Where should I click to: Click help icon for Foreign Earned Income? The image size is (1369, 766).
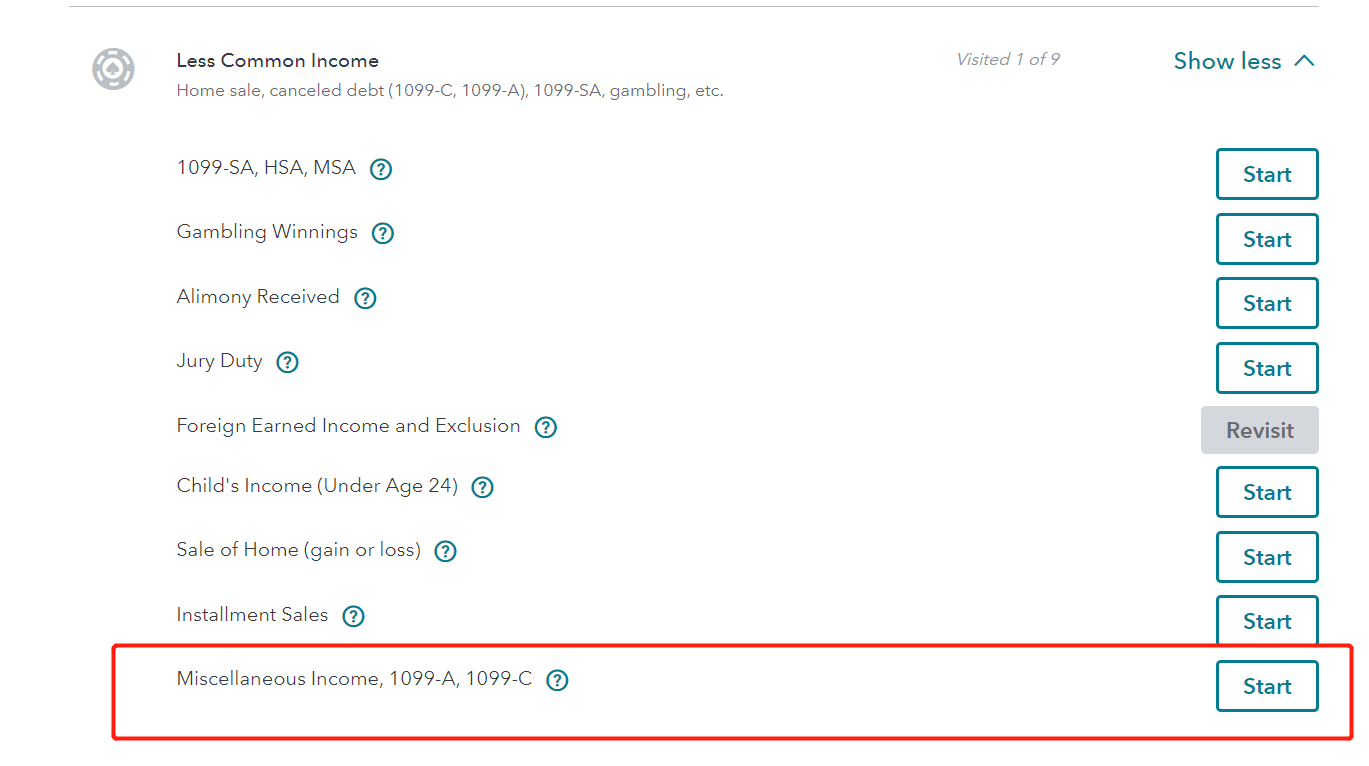pos(545,427)
